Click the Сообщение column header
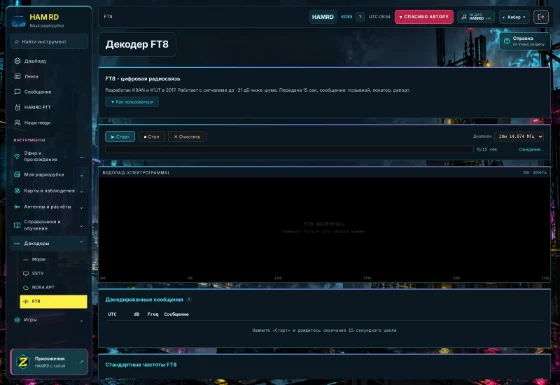This screenshot has height=385, width=560. click(x=176, y=314)
